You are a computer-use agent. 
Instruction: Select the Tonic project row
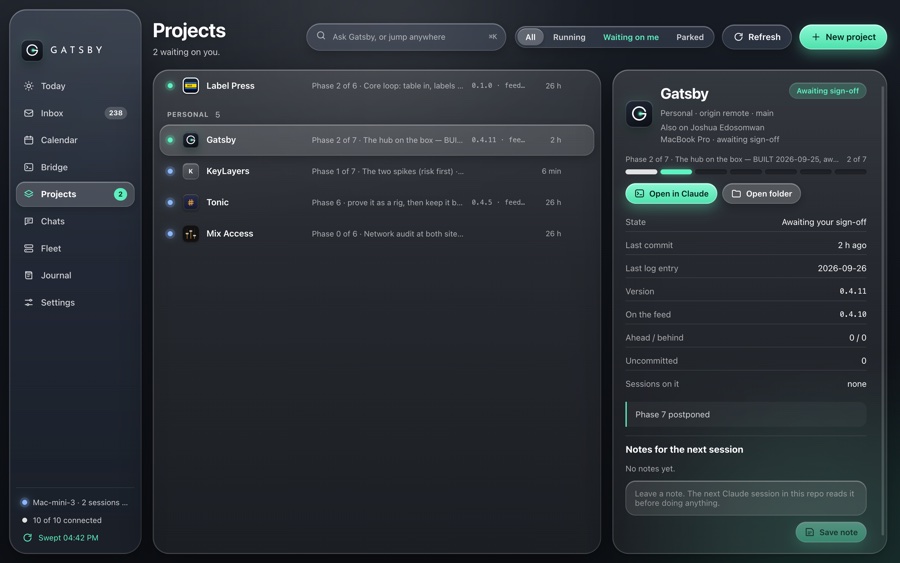377,202
